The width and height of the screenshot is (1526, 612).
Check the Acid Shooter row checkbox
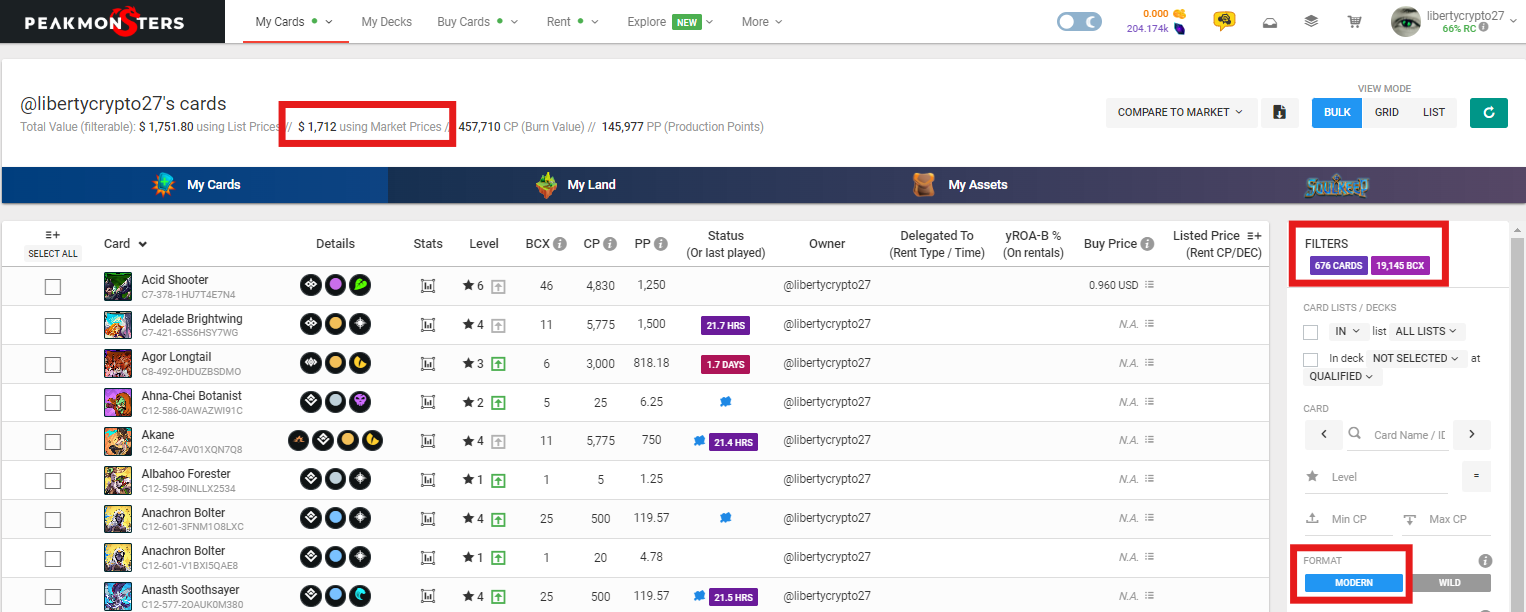[53, 287]
